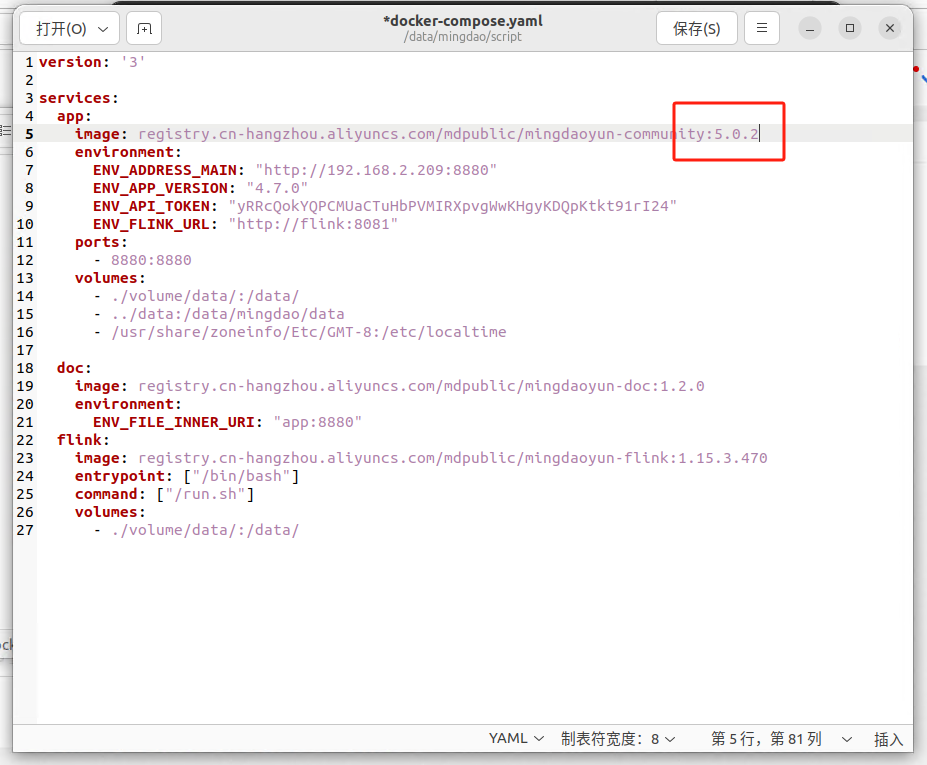Expand the dropdown arrow beside 打开(O)

tap(103, 29)
